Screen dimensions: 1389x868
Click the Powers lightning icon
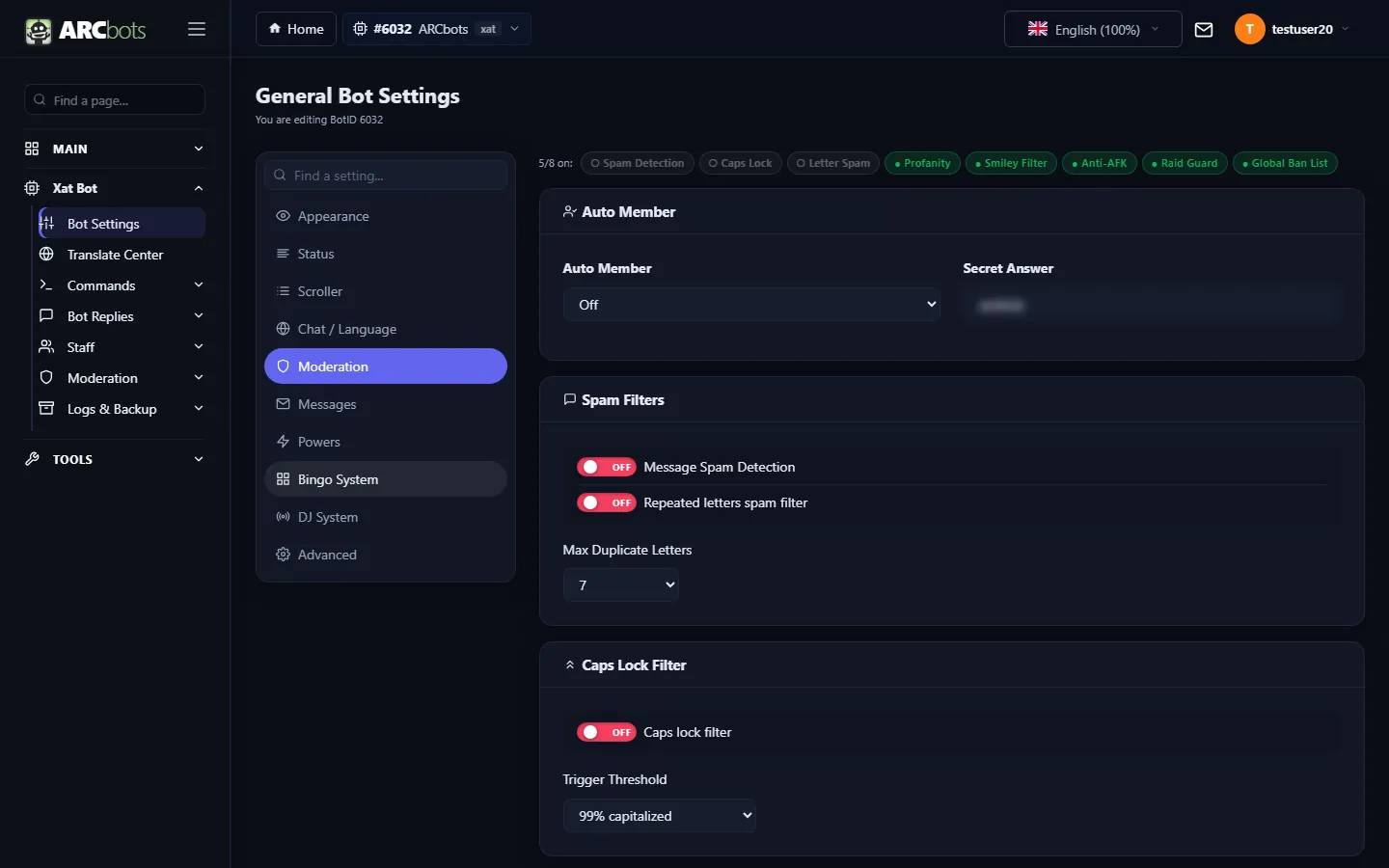(x=283, y=442)
